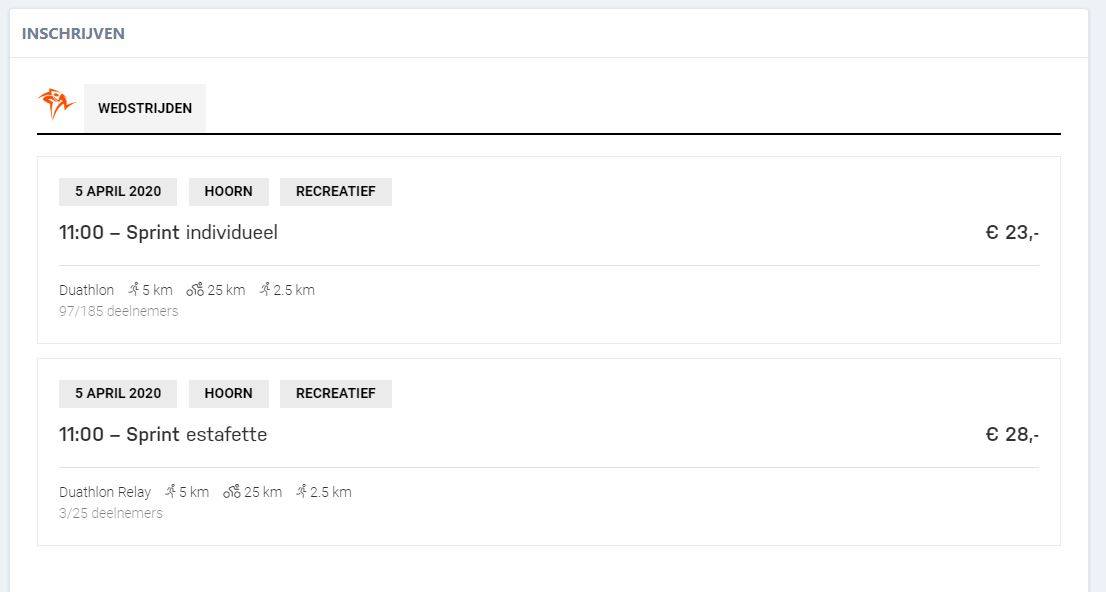1106x592 pixels.
Task: Click Recreatief tag on the estafette race
Action: click(x=336, y=393)
